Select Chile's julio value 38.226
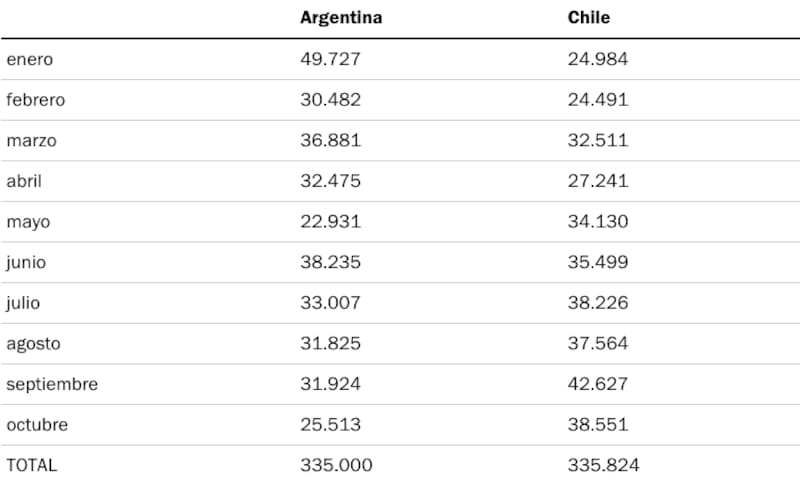This screenshot has height=482, width=800. (598, 302)
